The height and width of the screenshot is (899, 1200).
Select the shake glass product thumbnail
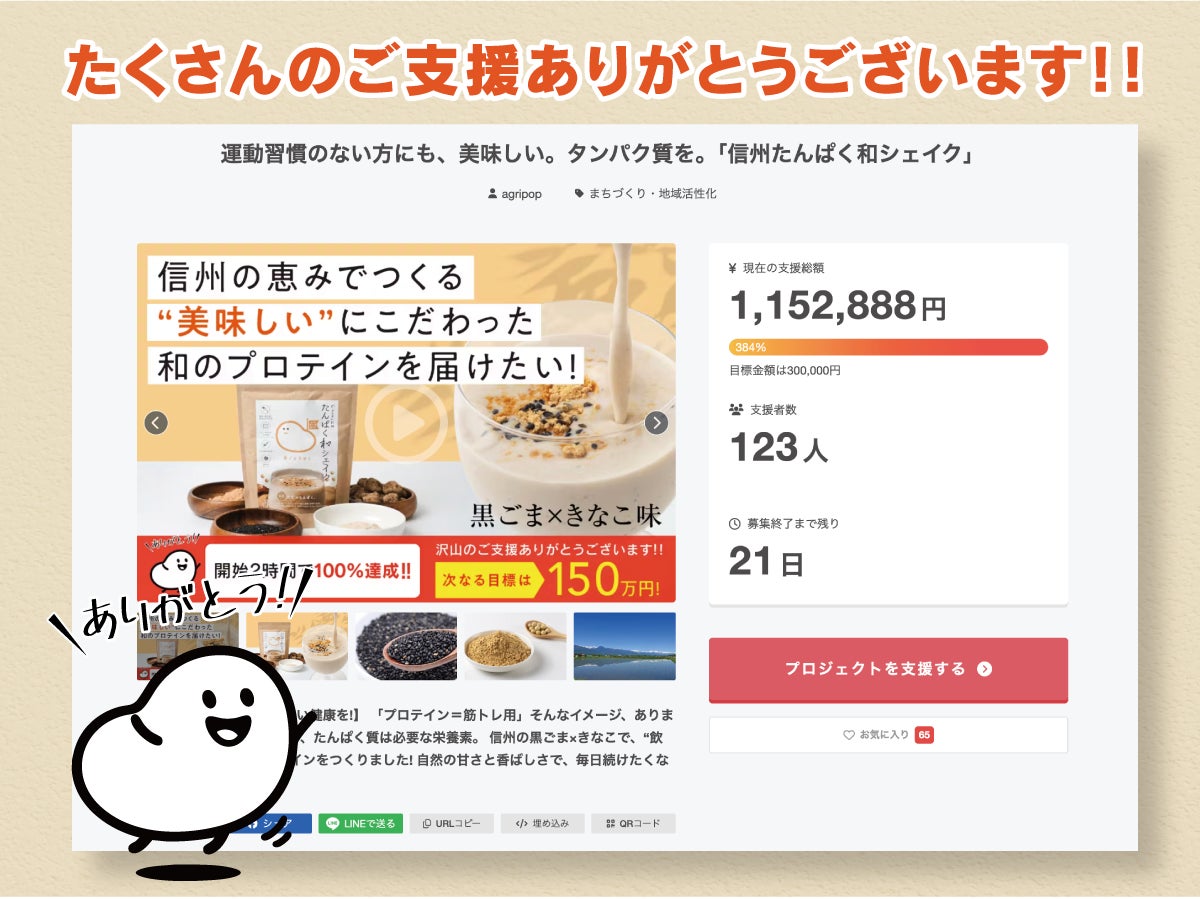(x=297, y=646)
